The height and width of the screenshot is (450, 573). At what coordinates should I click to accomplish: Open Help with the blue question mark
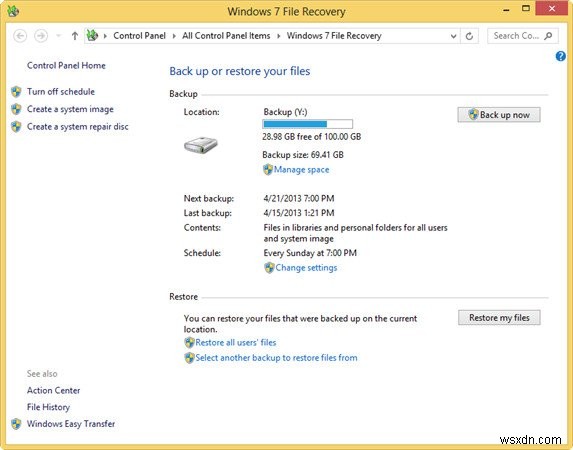561,56
